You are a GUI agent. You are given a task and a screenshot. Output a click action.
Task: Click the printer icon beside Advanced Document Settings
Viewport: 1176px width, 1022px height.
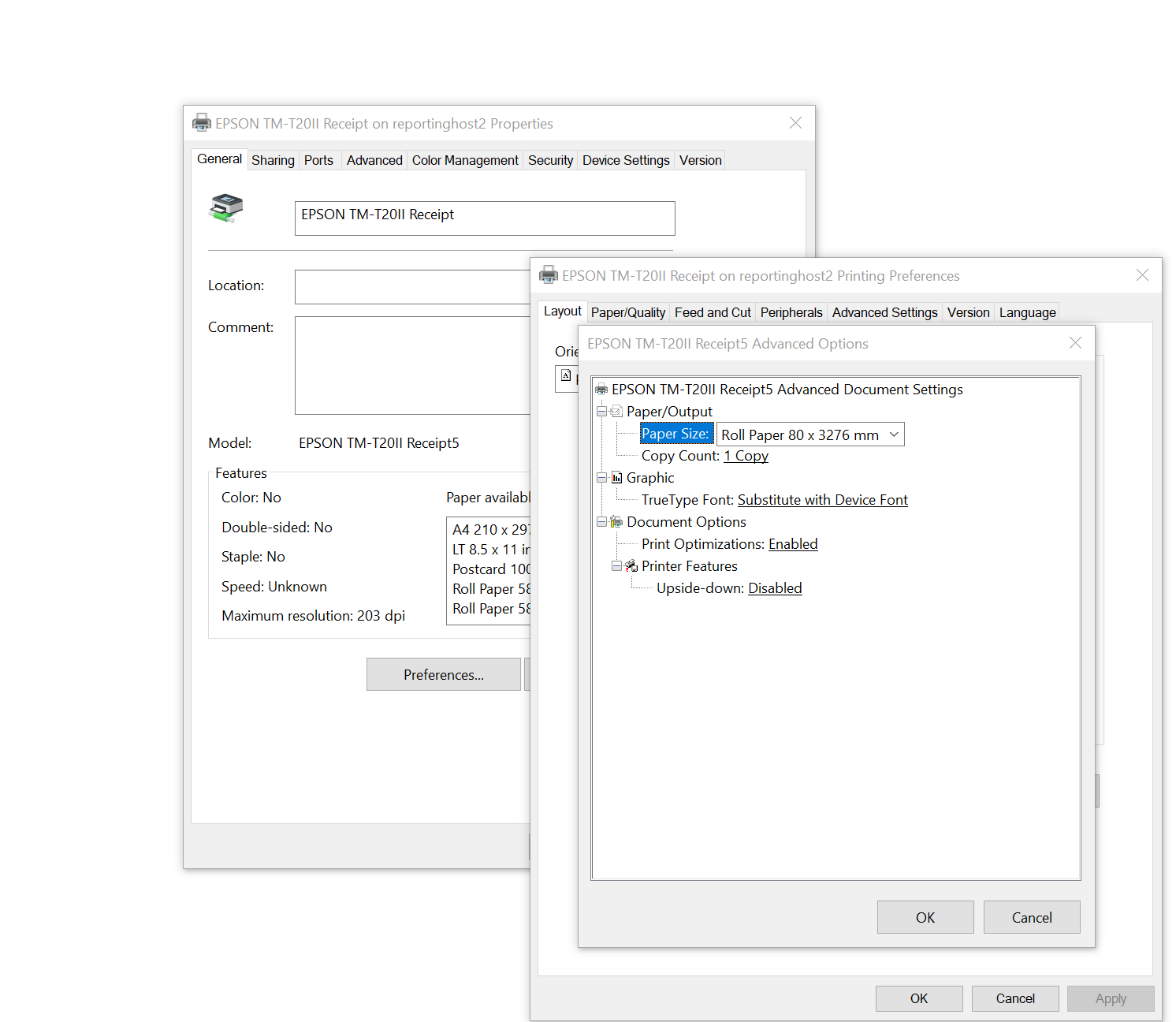tap(601, 390)
